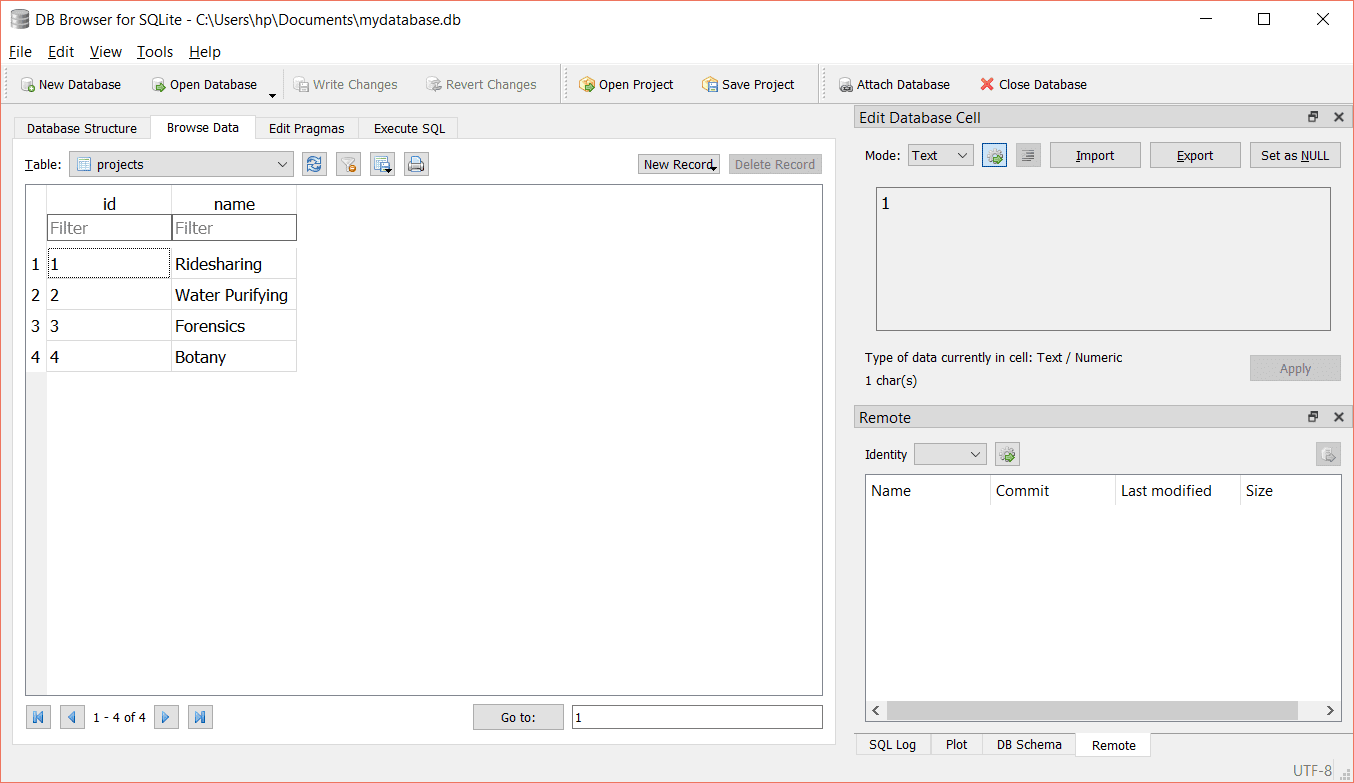Save the table as a file
Screen dimensions: 1354x783
[x=382, y=163]
